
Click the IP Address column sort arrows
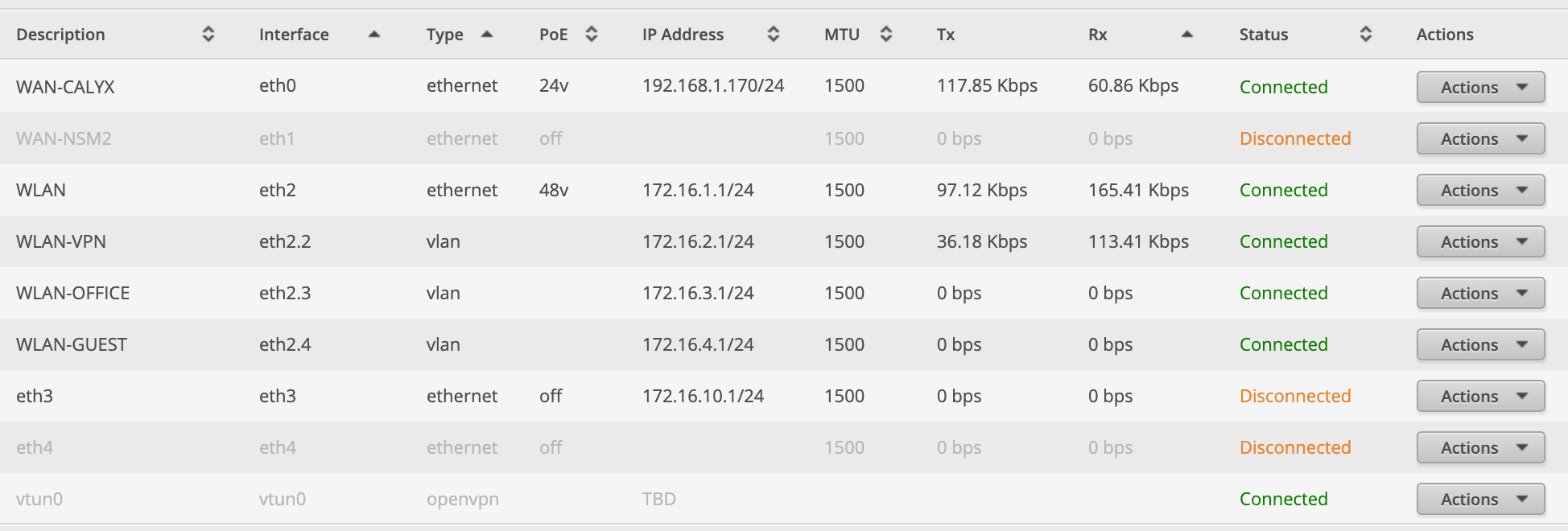774,34
